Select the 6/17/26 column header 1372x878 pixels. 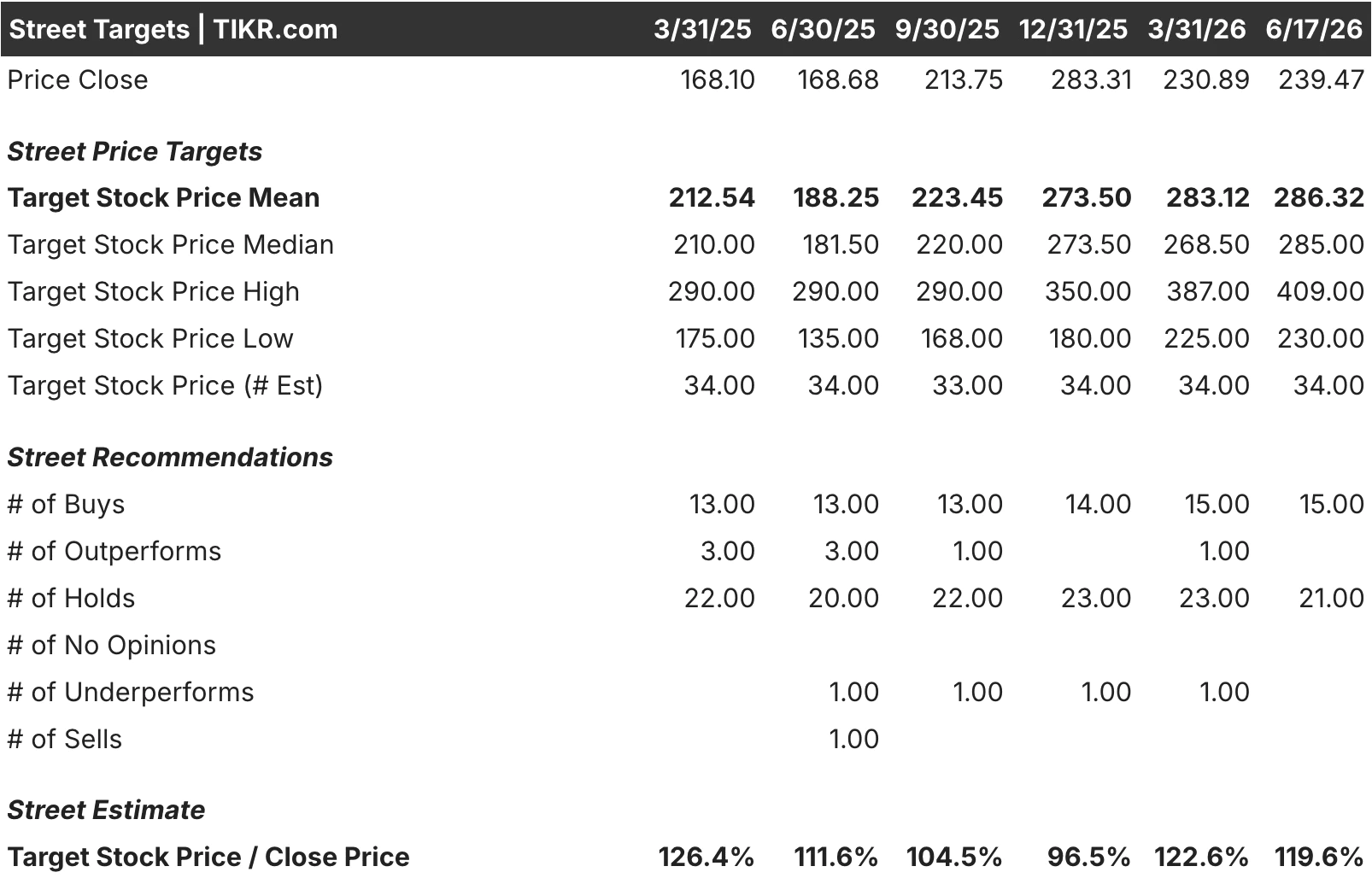click(1314, 29)
